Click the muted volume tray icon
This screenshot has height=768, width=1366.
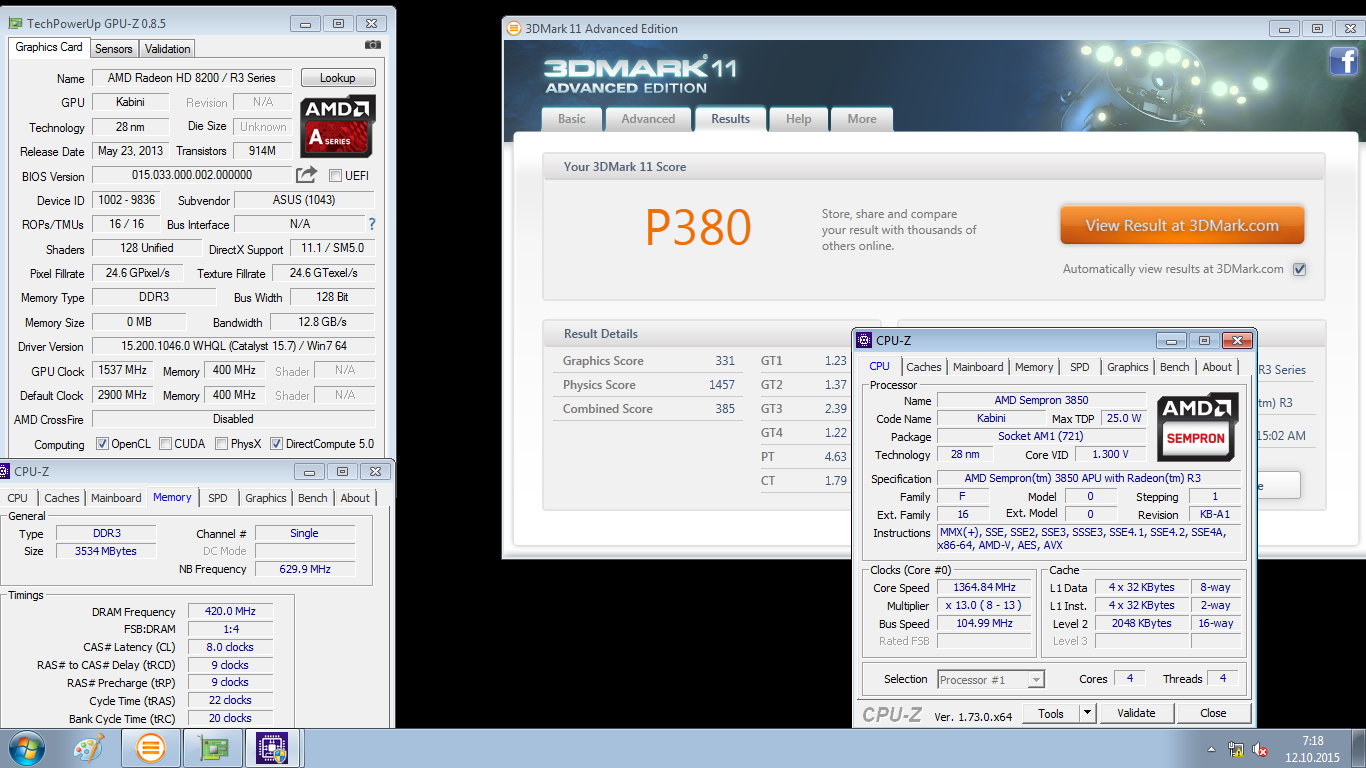coord(1260,749)
